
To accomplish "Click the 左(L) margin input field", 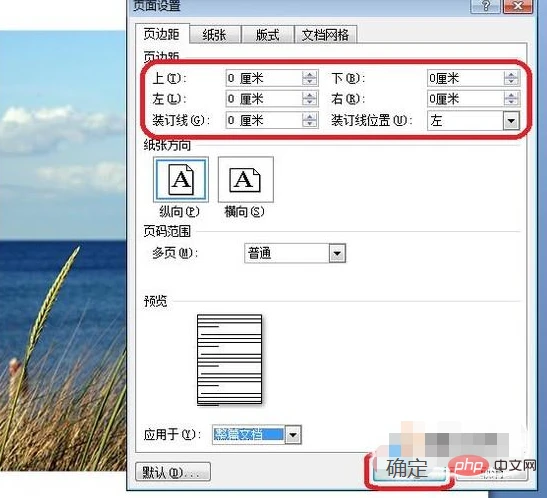I will pyautogui.click(x=264, y=99).
